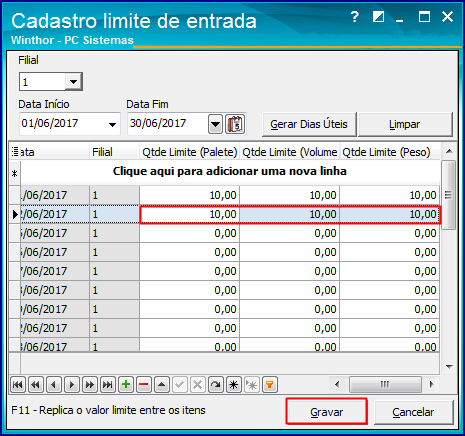Open the Filial dropdown
465x436 pixels.
[x=74, y=81]
